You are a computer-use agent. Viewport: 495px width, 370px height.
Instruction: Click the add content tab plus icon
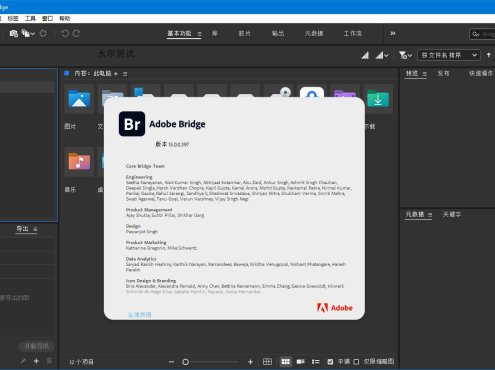[116, 74]
